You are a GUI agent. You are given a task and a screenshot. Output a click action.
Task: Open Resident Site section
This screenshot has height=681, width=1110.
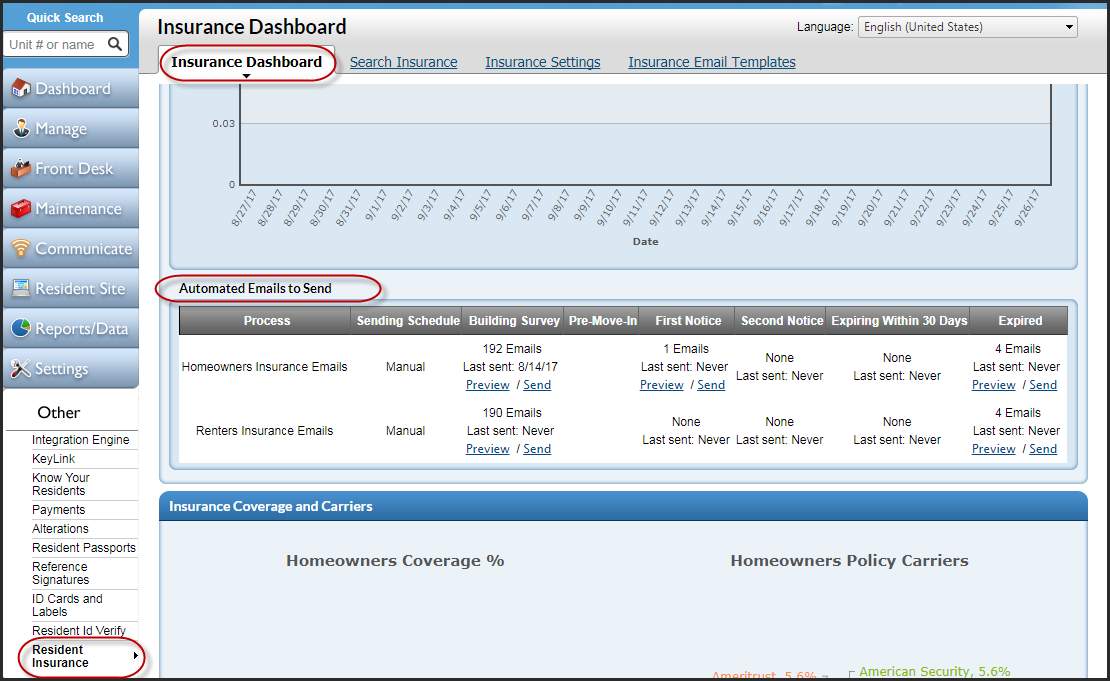[71, 288]
